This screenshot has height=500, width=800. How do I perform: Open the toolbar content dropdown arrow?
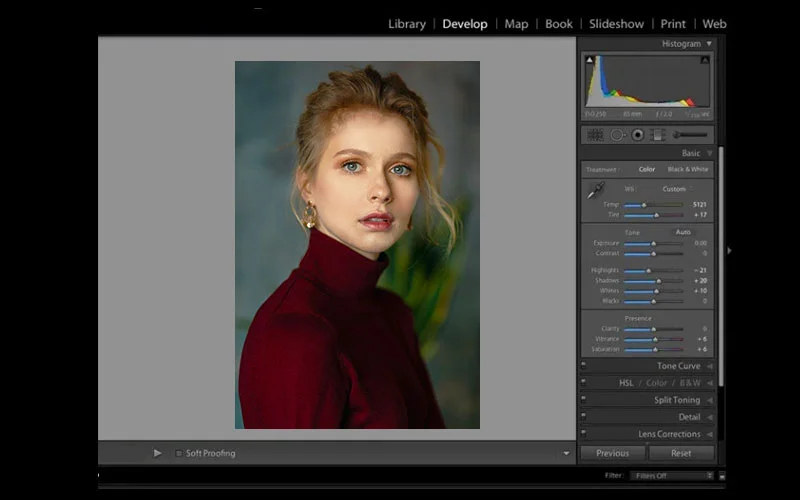pos(566,453)
